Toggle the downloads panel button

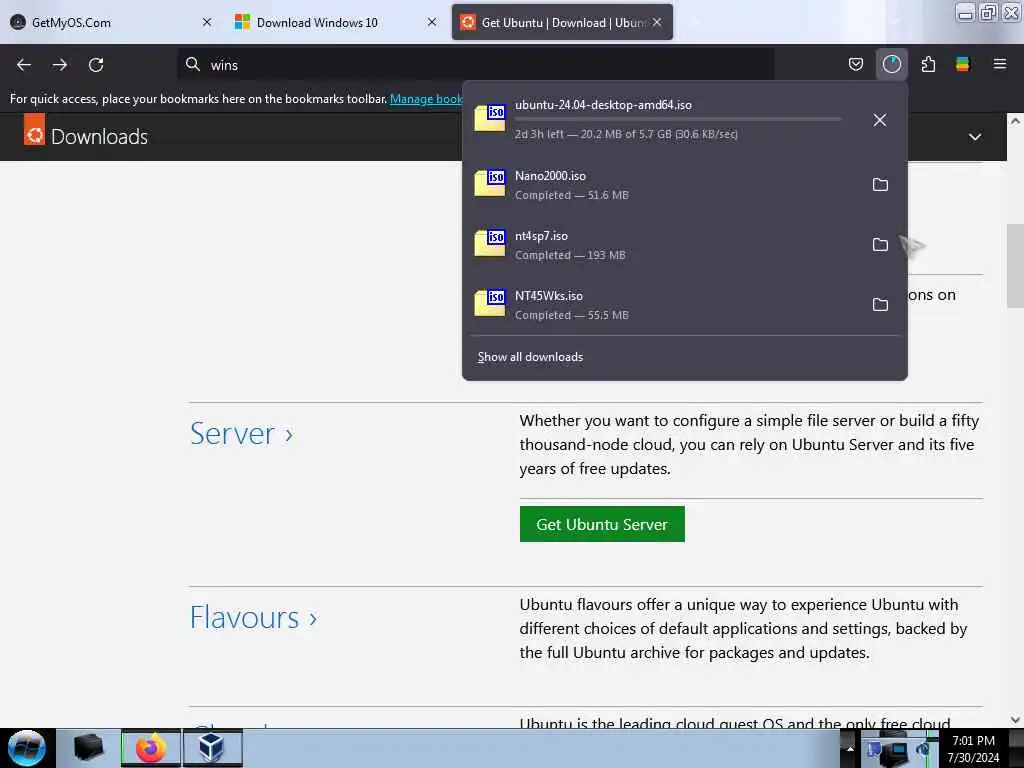pos(891,64)
